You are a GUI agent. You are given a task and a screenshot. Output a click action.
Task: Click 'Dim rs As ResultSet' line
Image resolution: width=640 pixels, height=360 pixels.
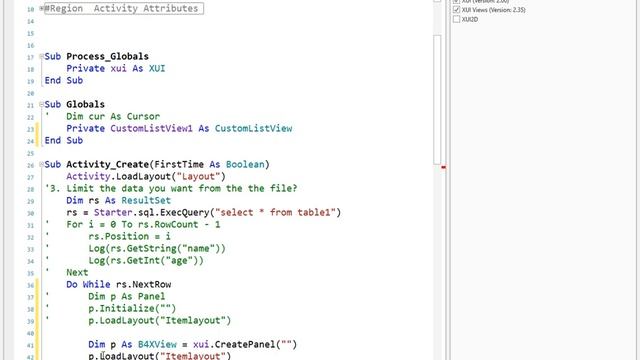(x=118, y=200)
